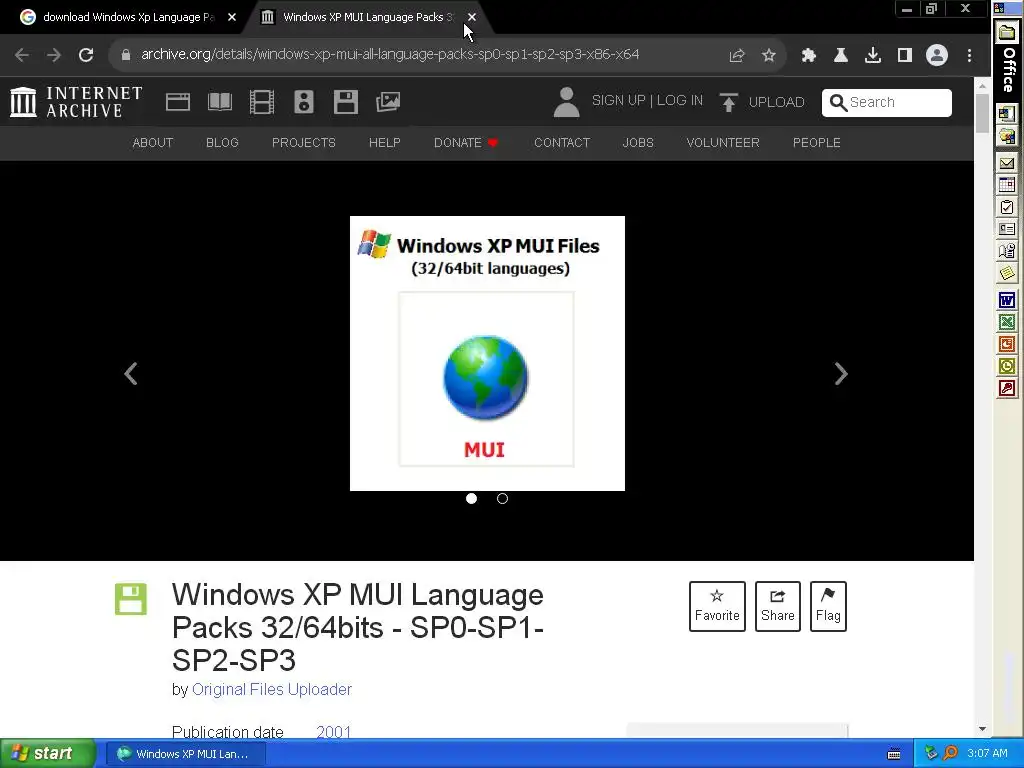The image size is (1024, 768).
Task: Open the Windows XP Start button
Action: tap(48, 754)
